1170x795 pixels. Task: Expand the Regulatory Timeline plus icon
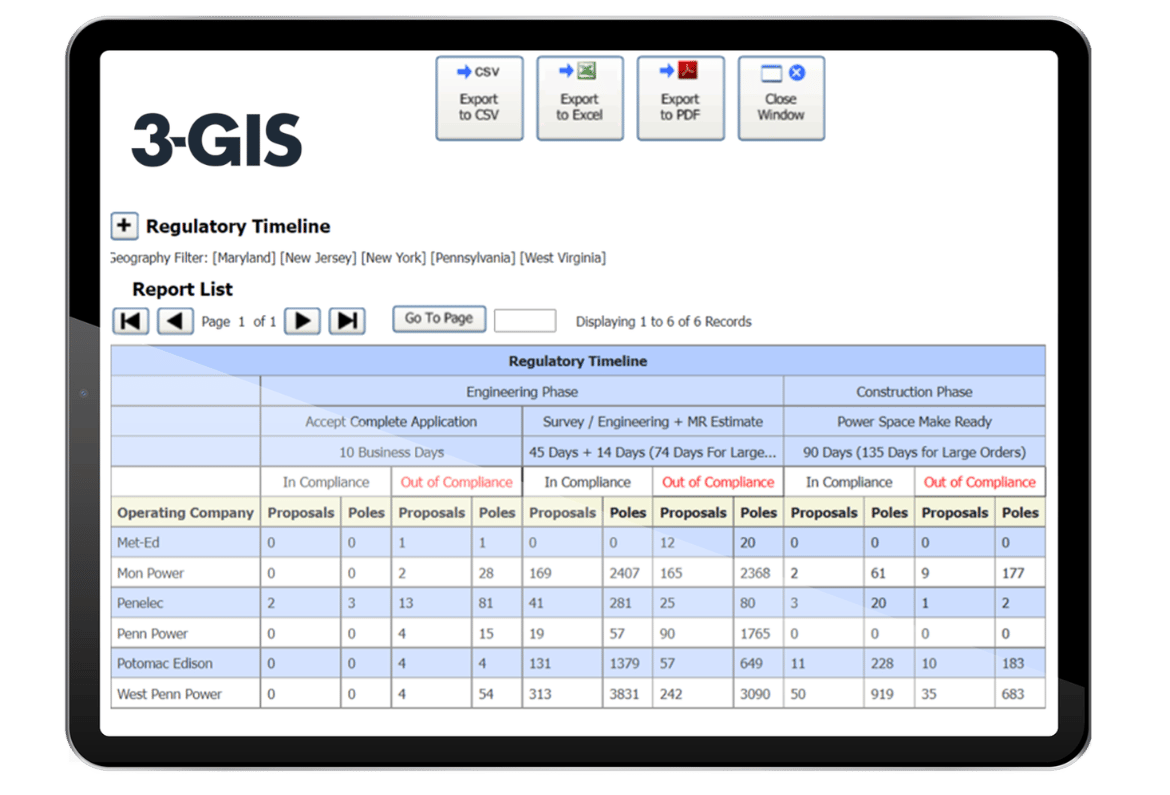click(124, 225)
